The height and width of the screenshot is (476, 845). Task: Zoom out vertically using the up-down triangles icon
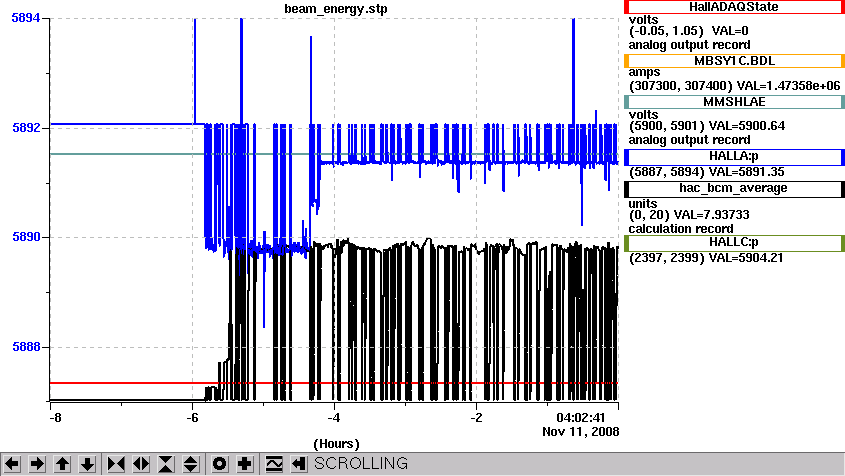[x=191, y=464]
